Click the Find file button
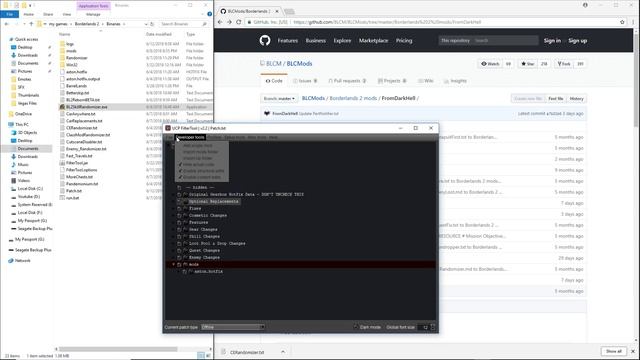 tap(556, 98)
